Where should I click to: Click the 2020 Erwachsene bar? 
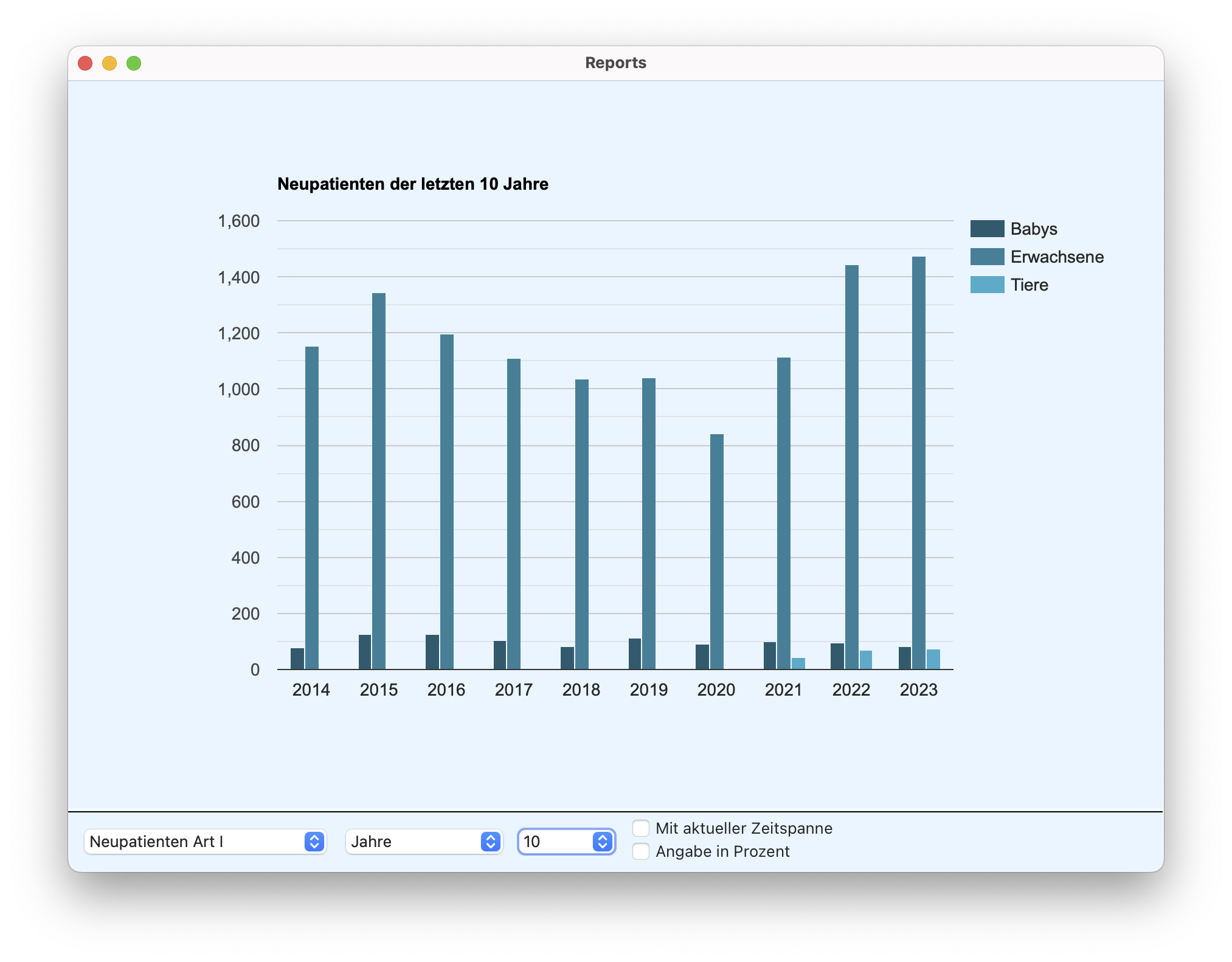click(x=717, y=551)
